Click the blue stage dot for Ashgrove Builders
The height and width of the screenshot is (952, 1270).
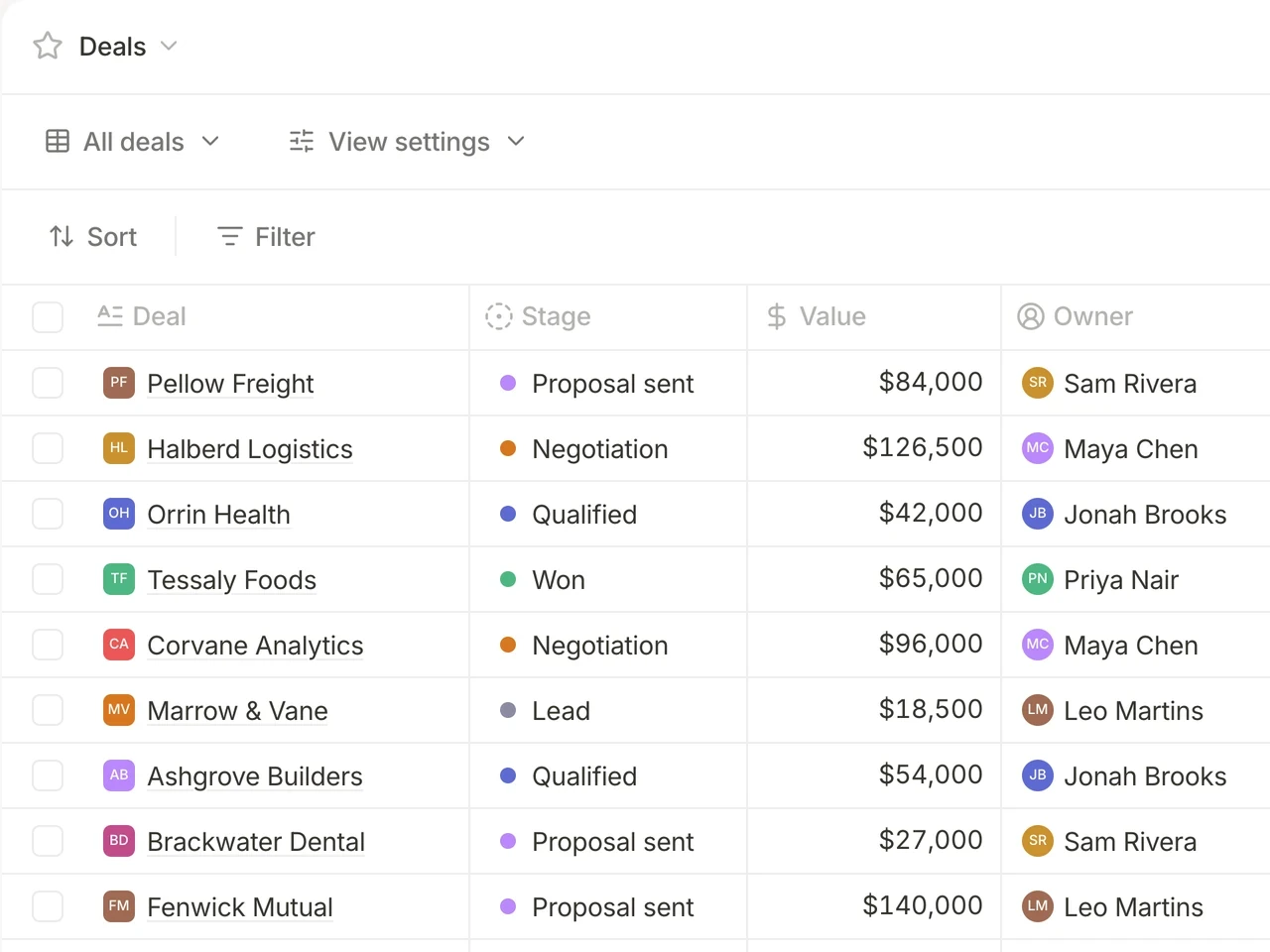(x=508, y=775)
